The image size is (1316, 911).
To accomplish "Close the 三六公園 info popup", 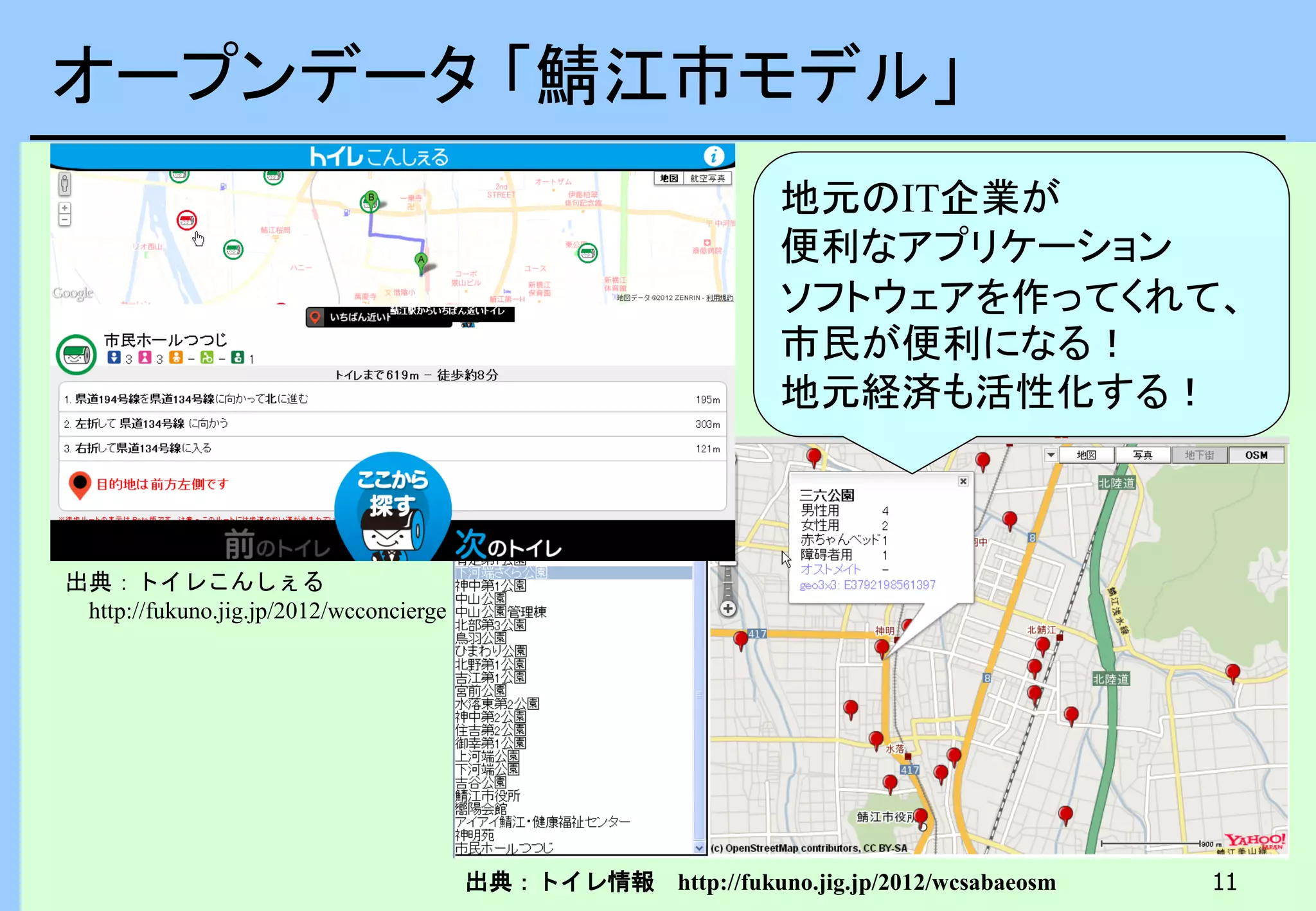I will [963, 481].
